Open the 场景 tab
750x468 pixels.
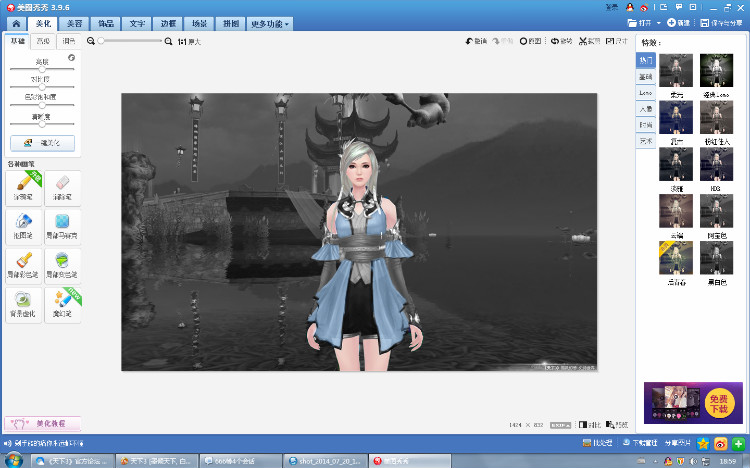coord(199,23)
